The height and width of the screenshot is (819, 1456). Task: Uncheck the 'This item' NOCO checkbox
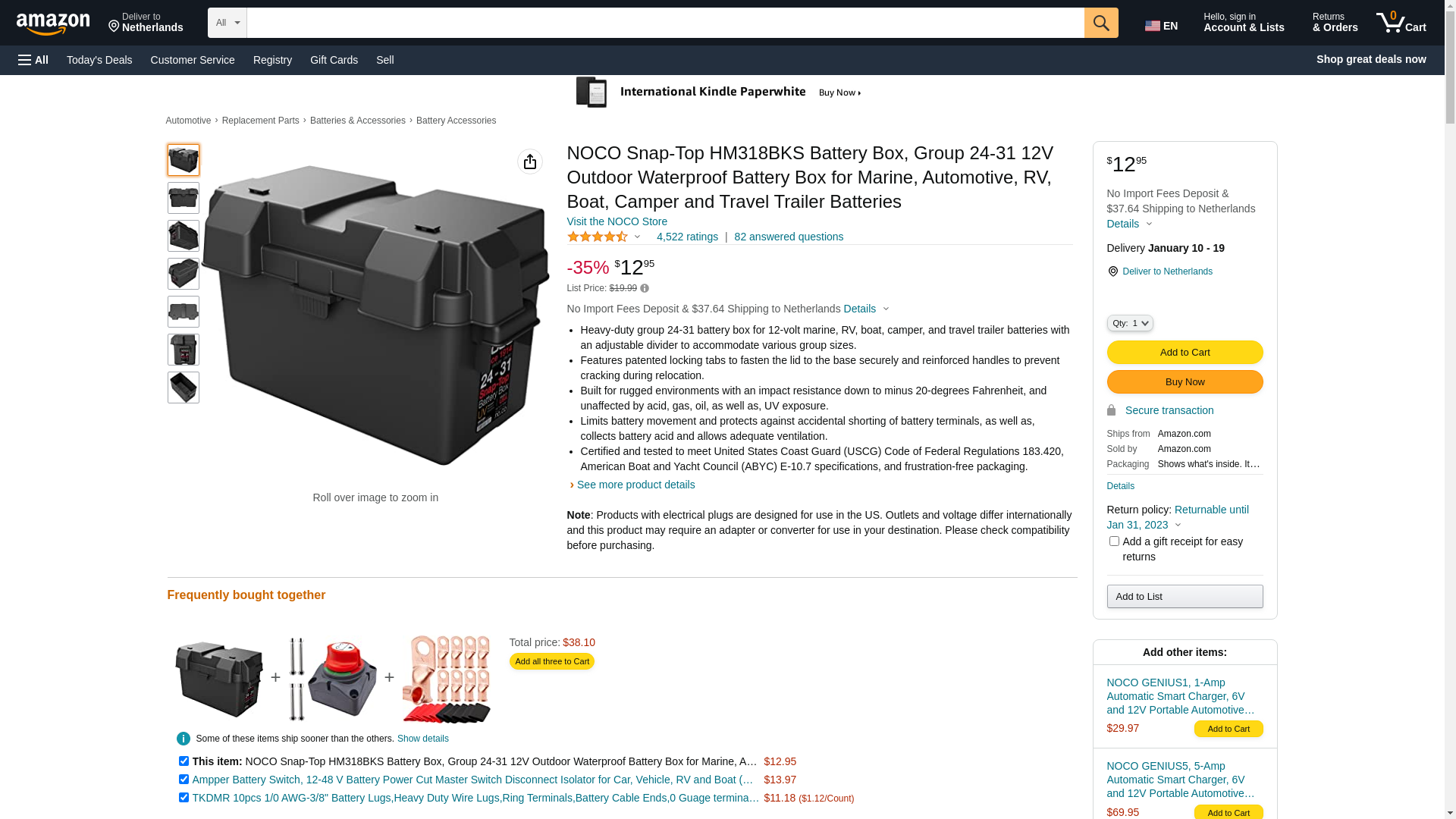(184, 761)
